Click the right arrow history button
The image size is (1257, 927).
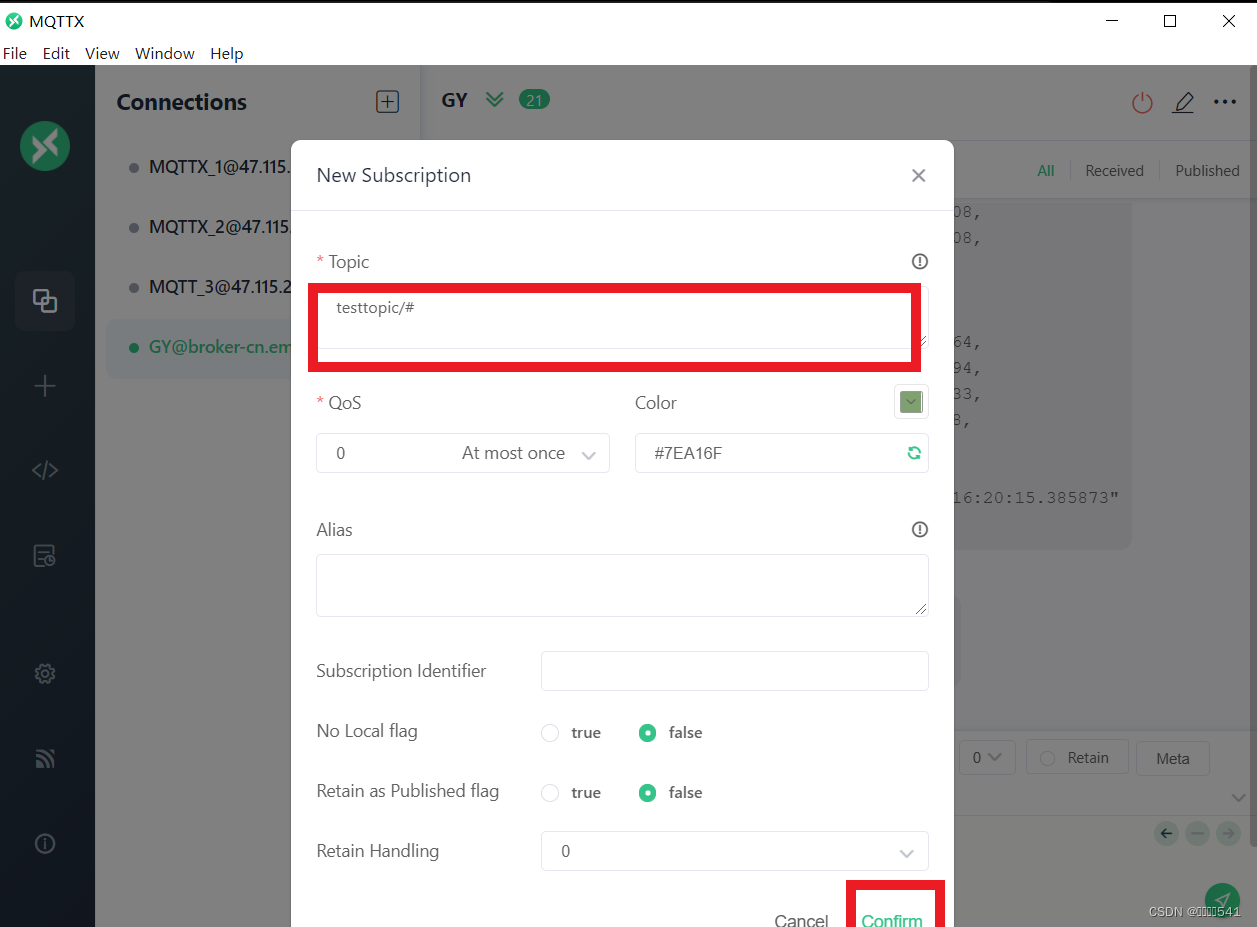[x=1228, y=833]
